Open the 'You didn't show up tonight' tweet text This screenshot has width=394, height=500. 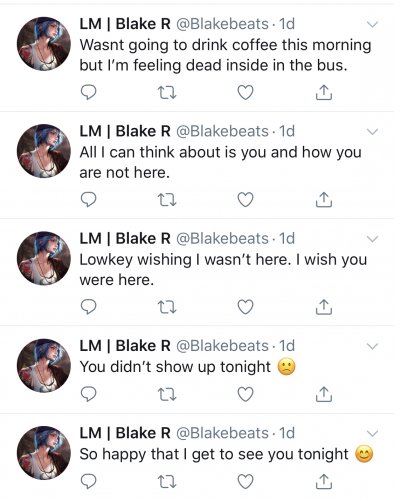pyautogui.click(x=188, y=367)
